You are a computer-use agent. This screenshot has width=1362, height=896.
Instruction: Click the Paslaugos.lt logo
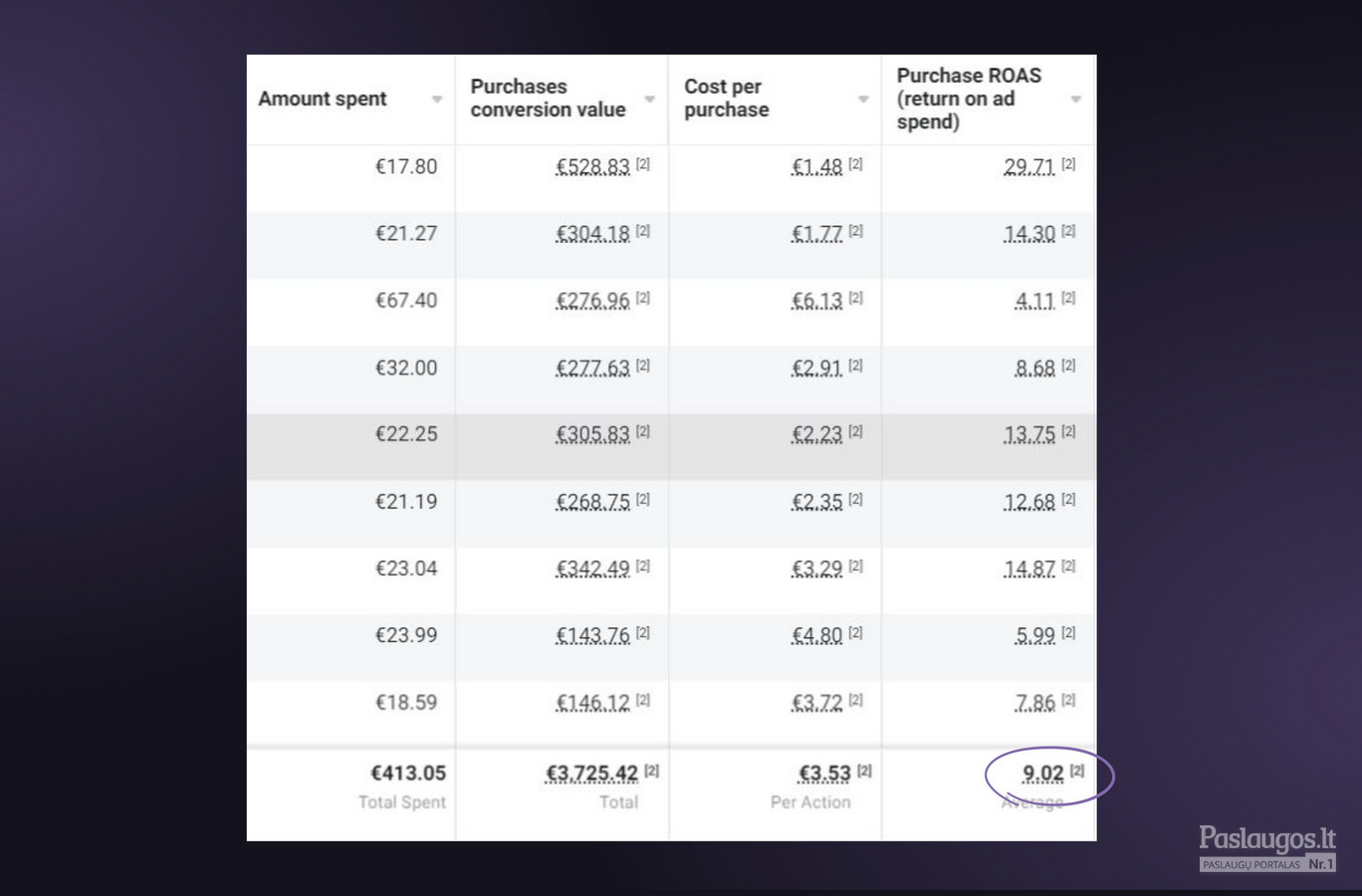[x=1266, y=848]
